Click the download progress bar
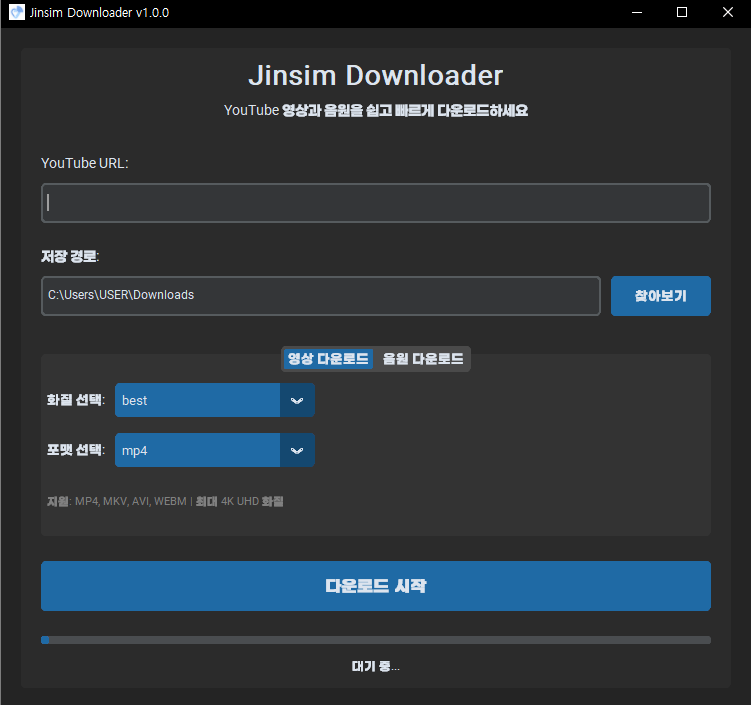The image size is (751, 705). click(375, 640)
